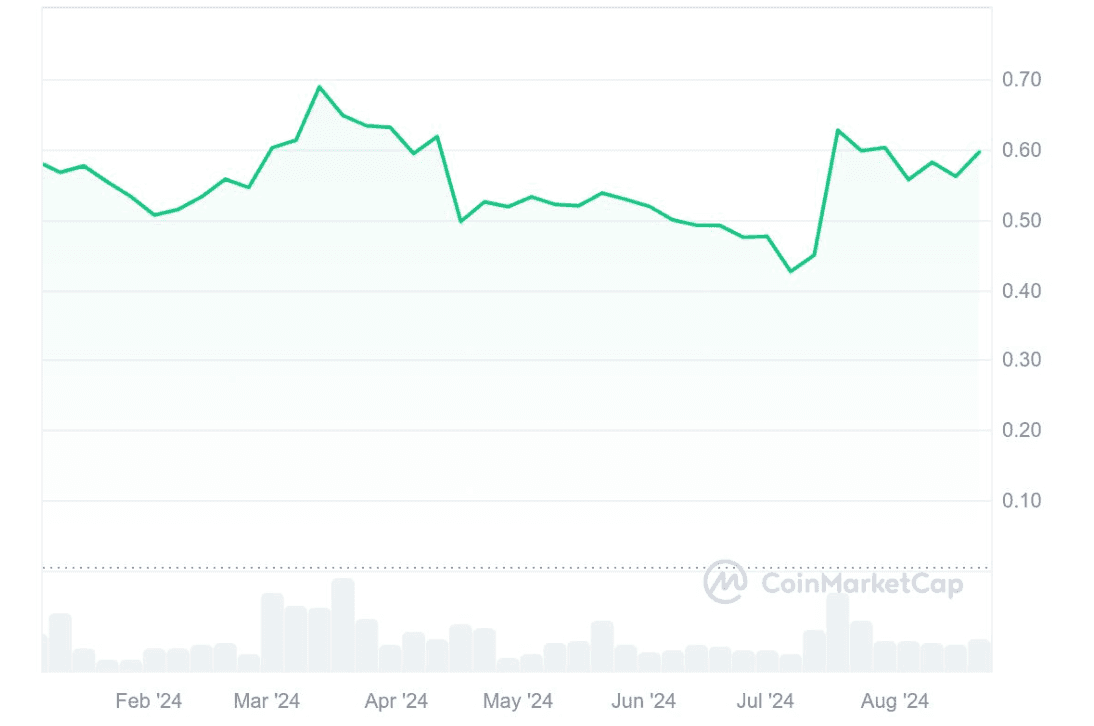The height and width of the screenshot is (726, 1094).
Task: Select the 0.30 price axis label
Action: [1021, 360]
